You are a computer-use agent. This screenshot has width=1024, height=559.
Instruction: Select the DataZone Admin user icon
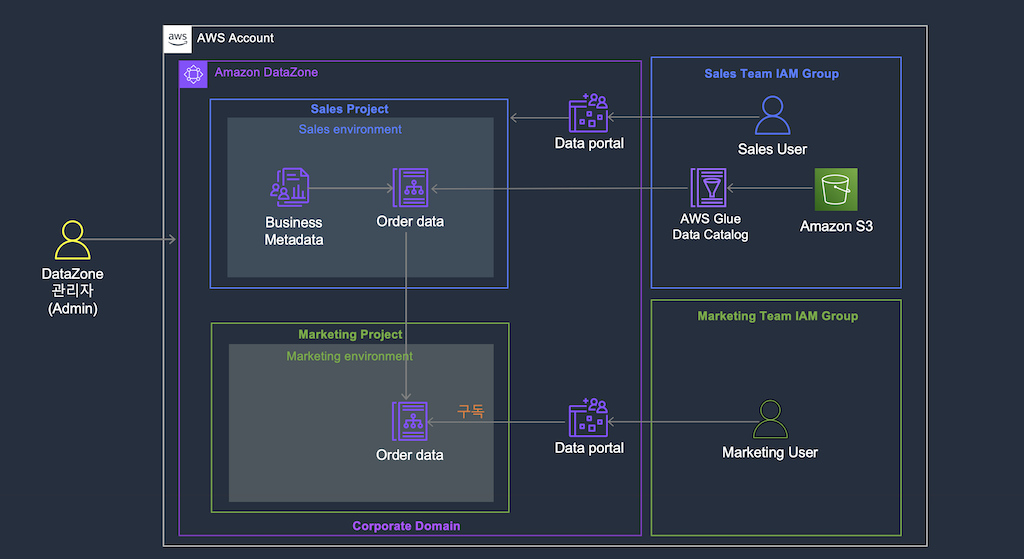72,240
